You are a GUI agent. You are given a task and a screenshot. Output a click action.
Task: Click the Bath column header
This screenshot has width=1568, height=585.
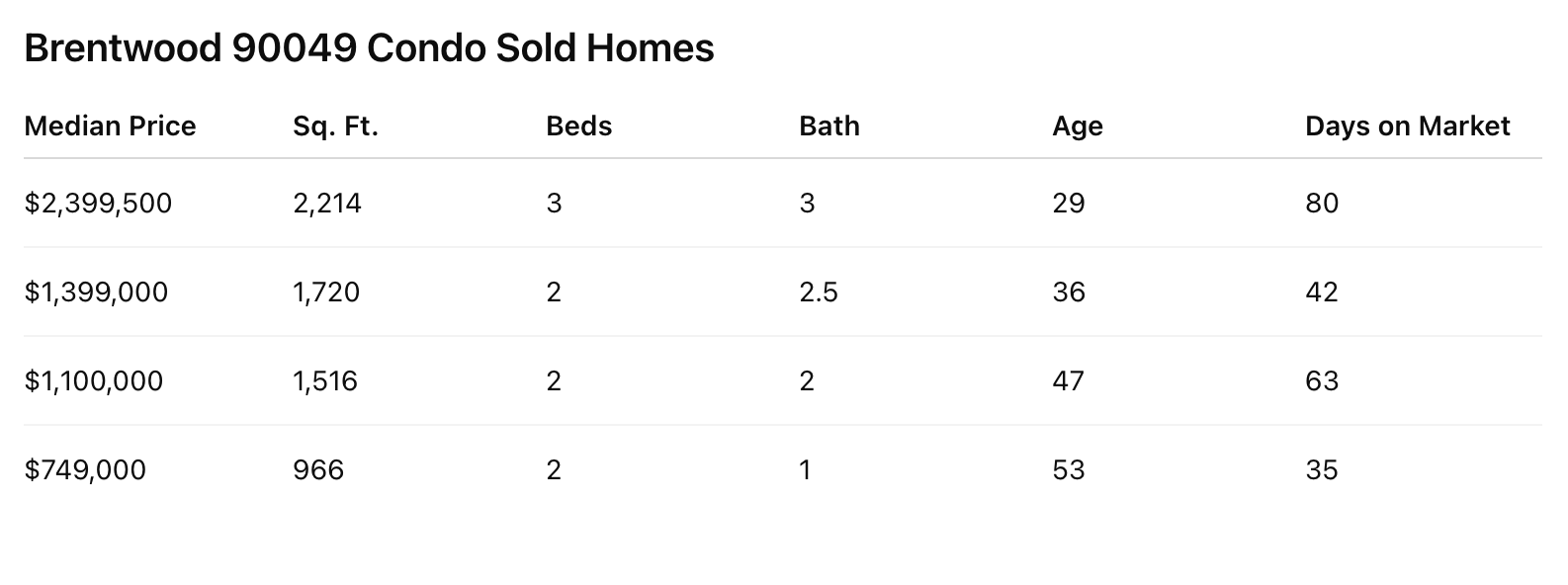point(828,126)
